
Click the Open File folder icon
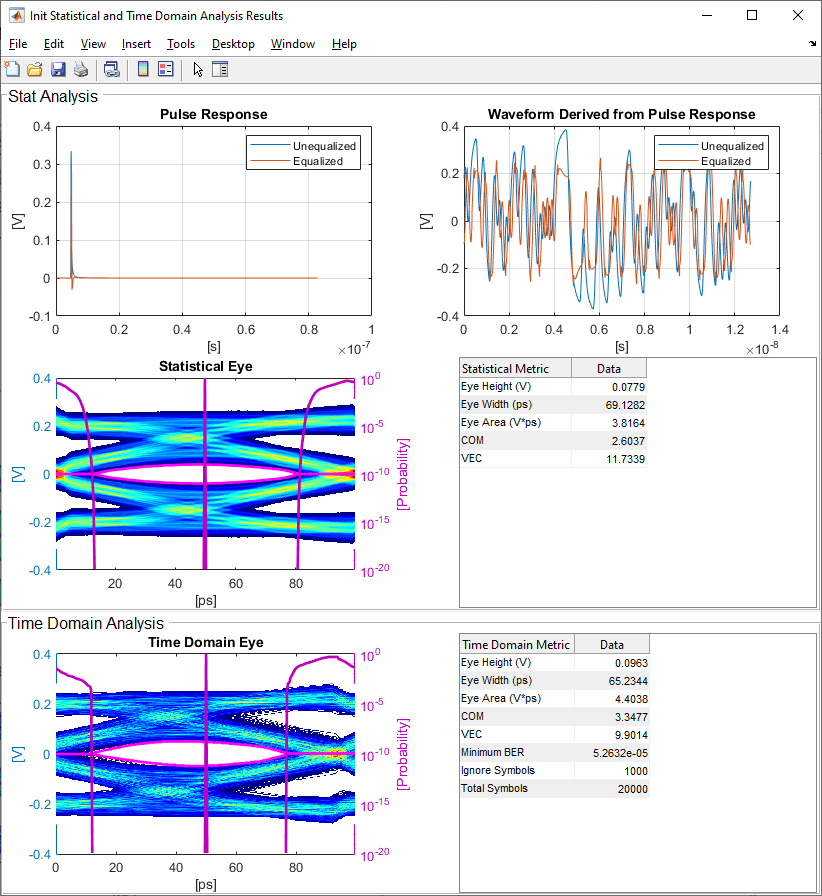coord(35,69)
